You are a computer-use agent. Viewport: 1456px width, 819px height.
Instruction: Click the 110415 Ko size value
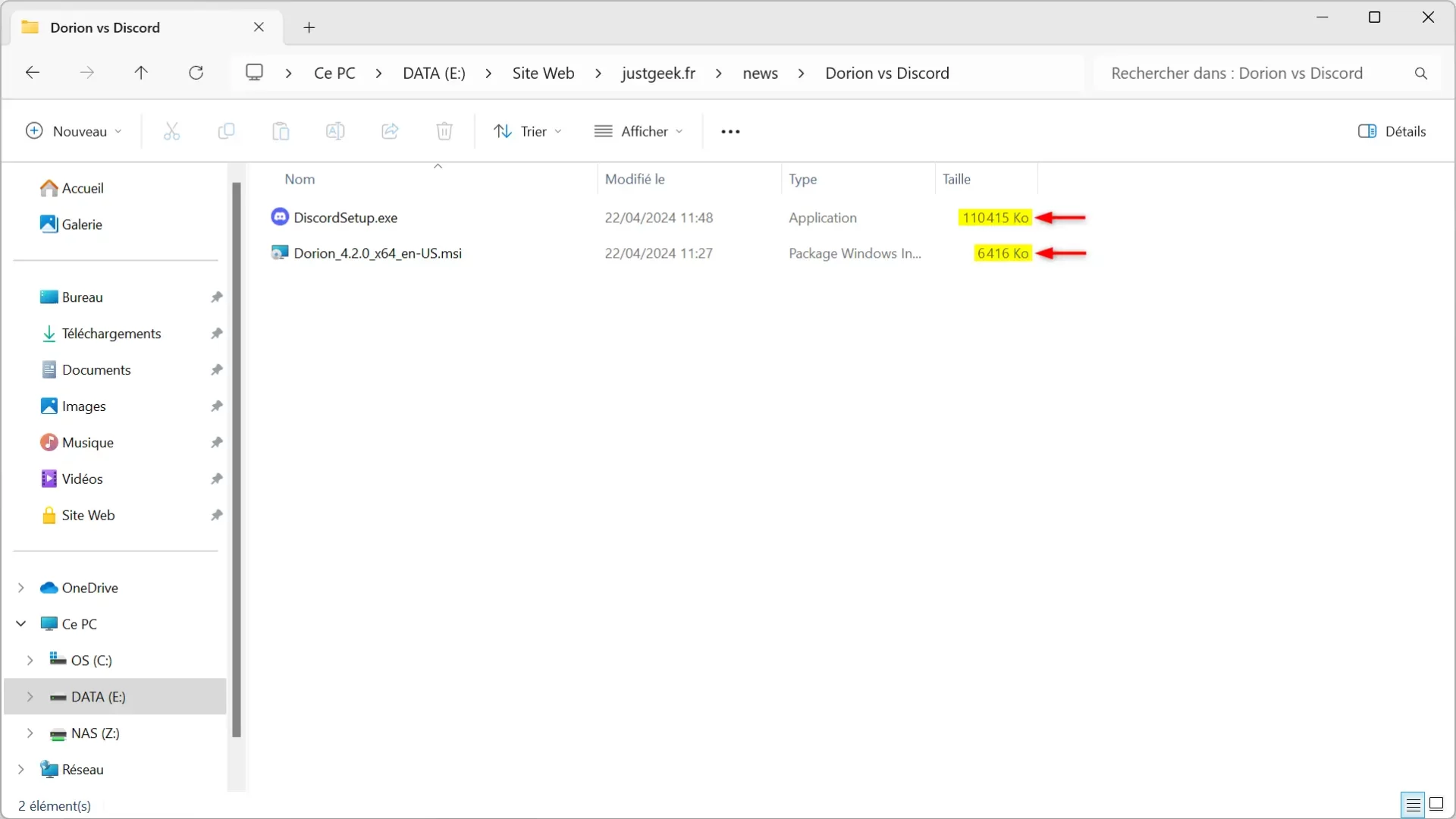[x=995, y=218]
